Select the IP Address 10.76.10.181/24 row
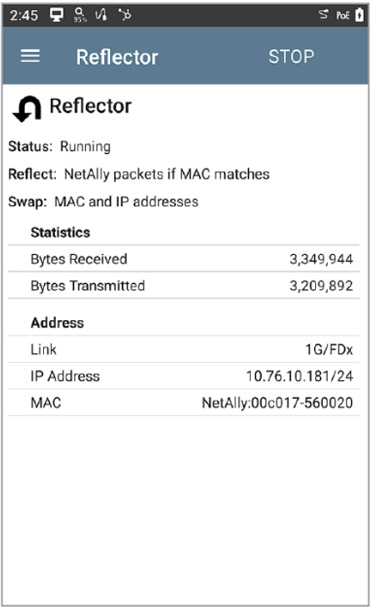This screenshot has height=610, width=372. [x=184, y=376]
